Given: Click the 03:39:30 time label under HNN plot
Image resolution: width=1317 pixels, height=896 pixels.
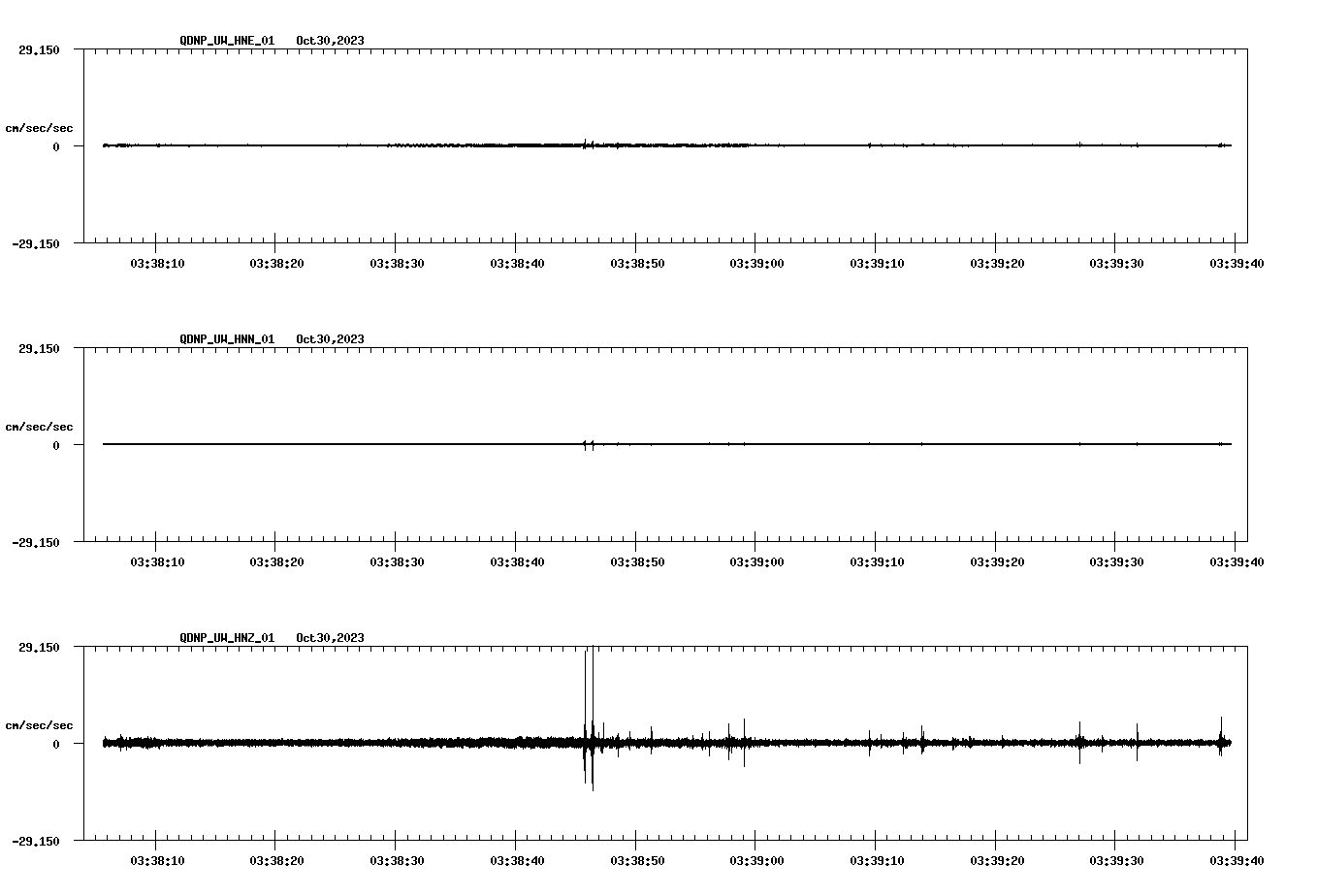Looking at the screenshot, I should point(1116,561).
